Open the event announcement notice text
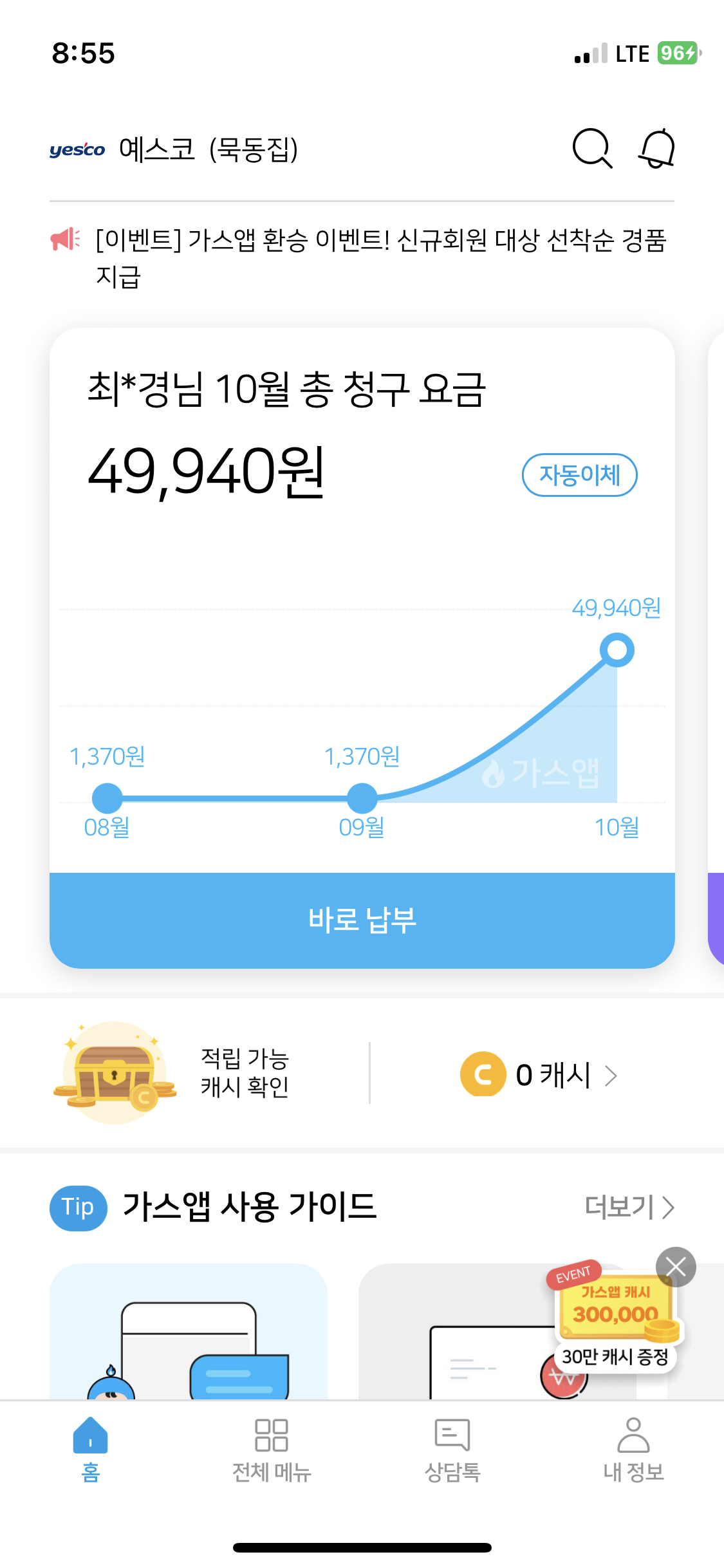Image resolution: width=724 pixels, height=1568 pixels. click(x=380, y=257)
